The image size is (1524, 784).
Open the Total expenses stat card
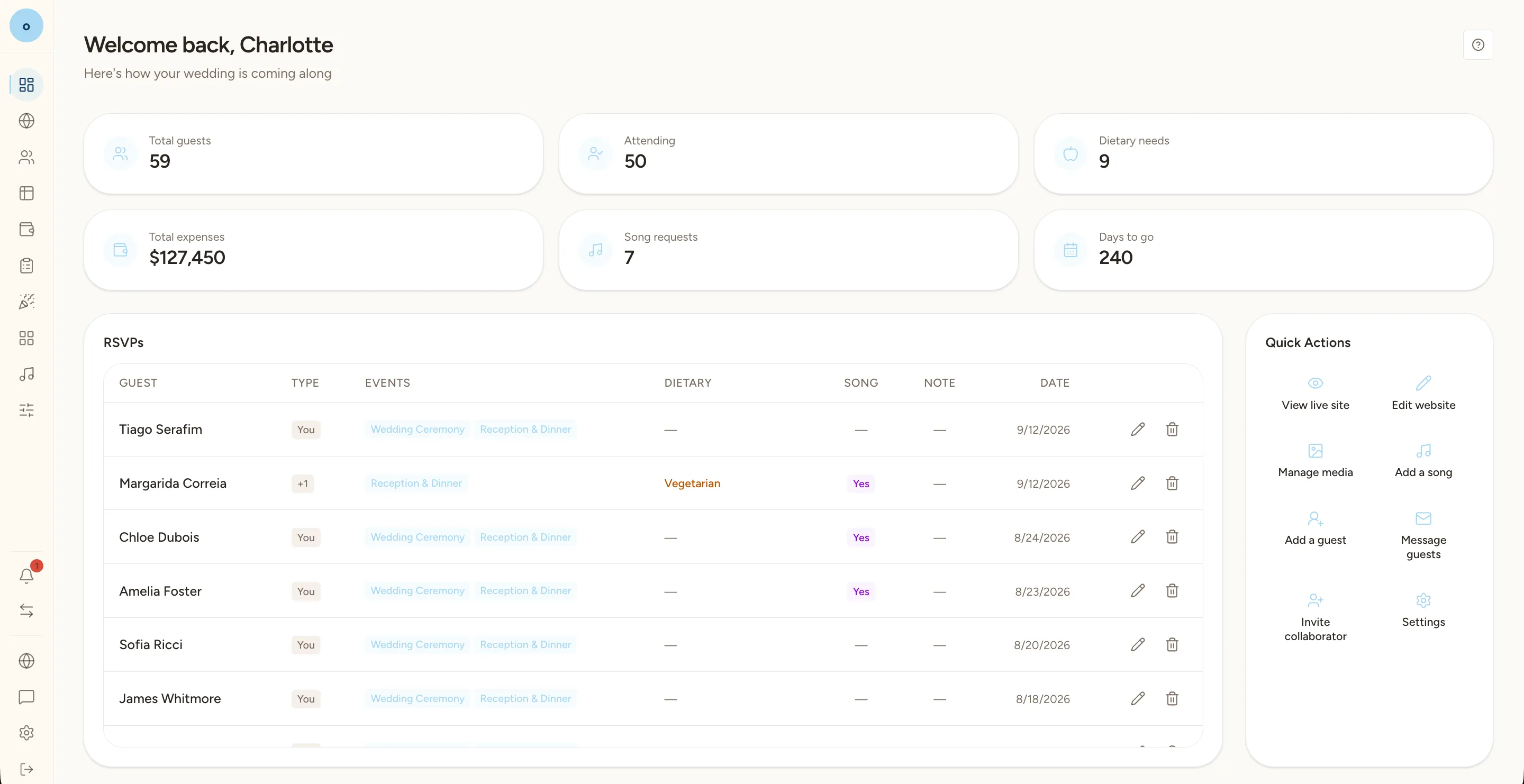[x=314, y=250]
